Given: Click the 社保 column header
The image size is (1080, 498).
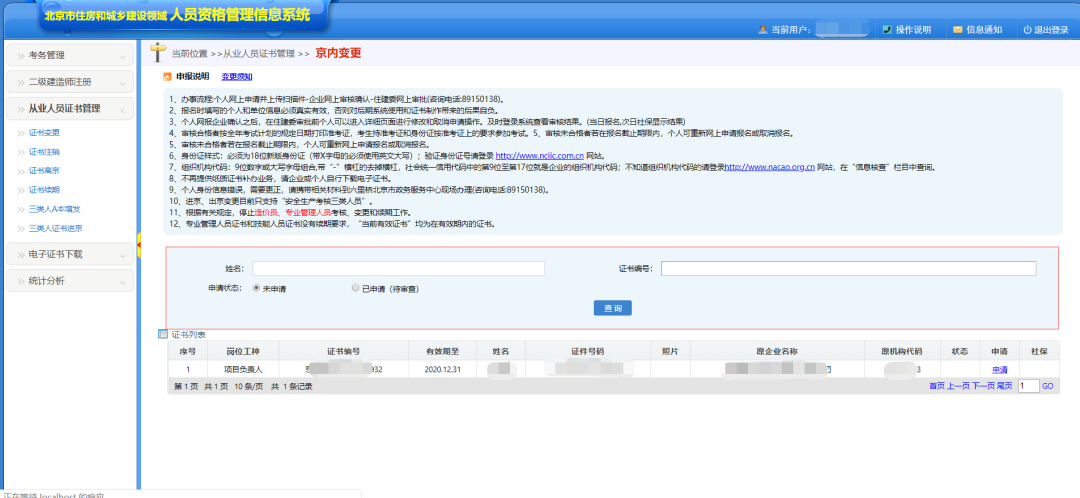Looking at the screenshot, I should pos(1039,351).
